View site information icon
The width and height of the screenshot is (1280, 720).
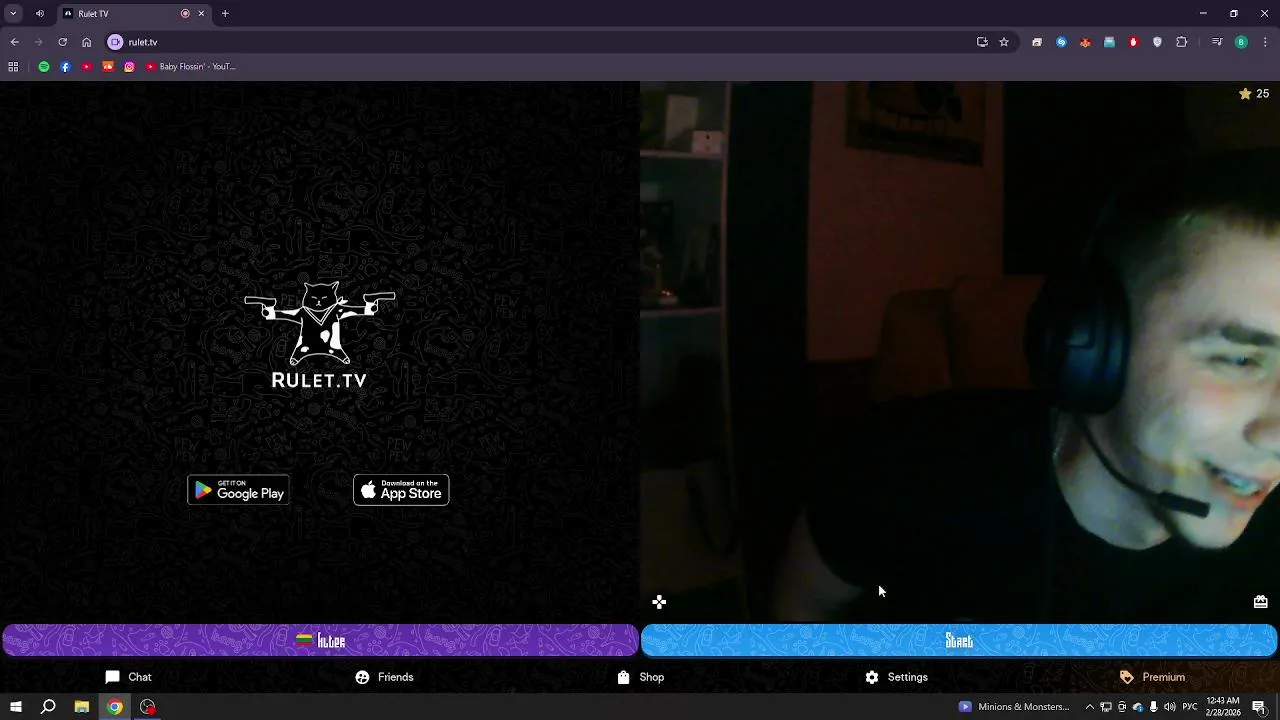coord(115,42)
